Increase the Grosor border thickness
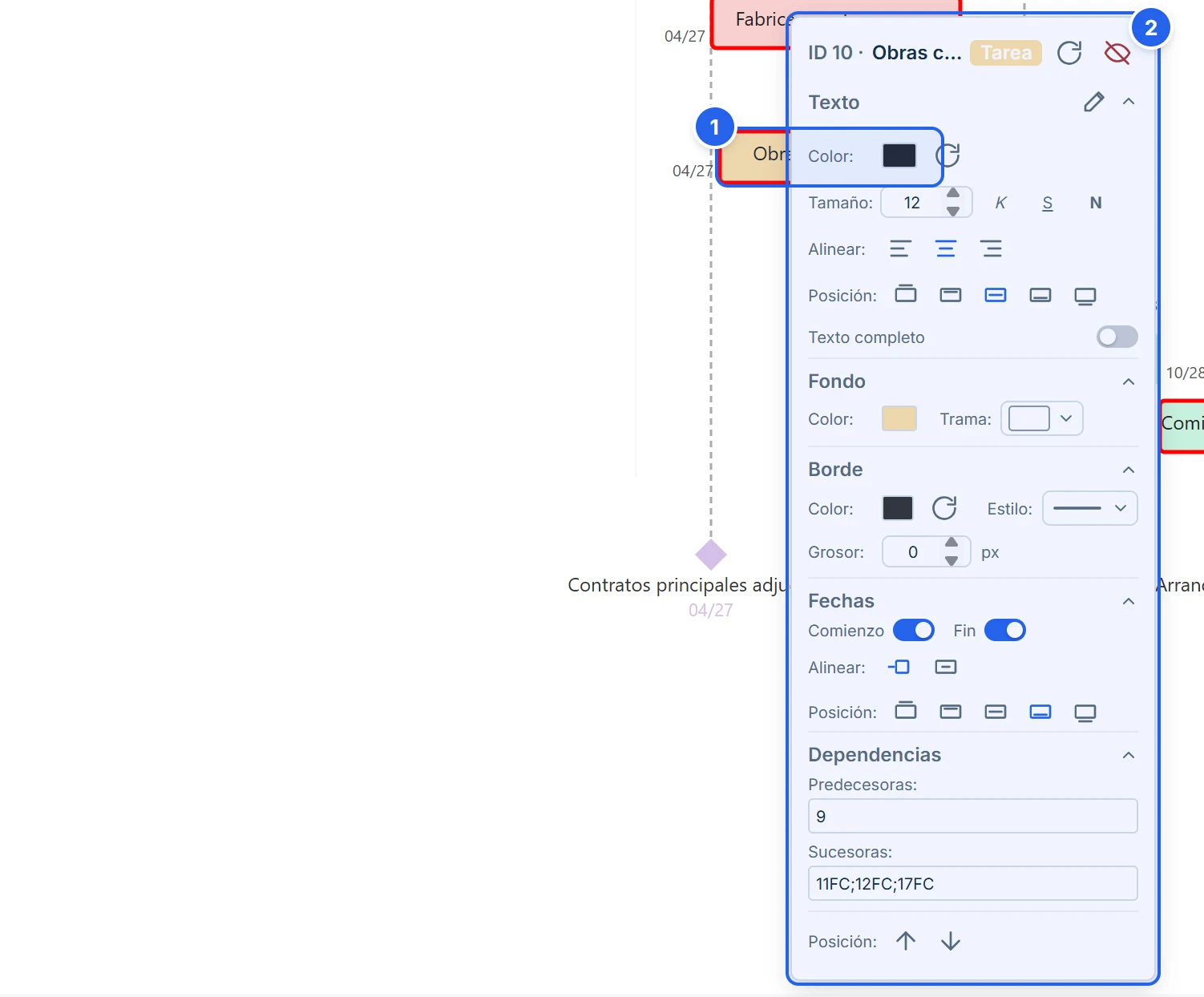Image resolution: width=1204 pixels, height=997 pixels. [x=951, y=543]
